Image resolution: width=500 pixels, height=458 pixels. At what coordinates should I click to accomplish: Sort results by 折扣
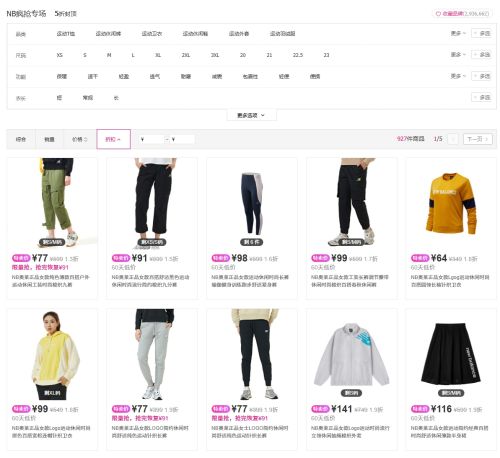[x=113, y=139]
